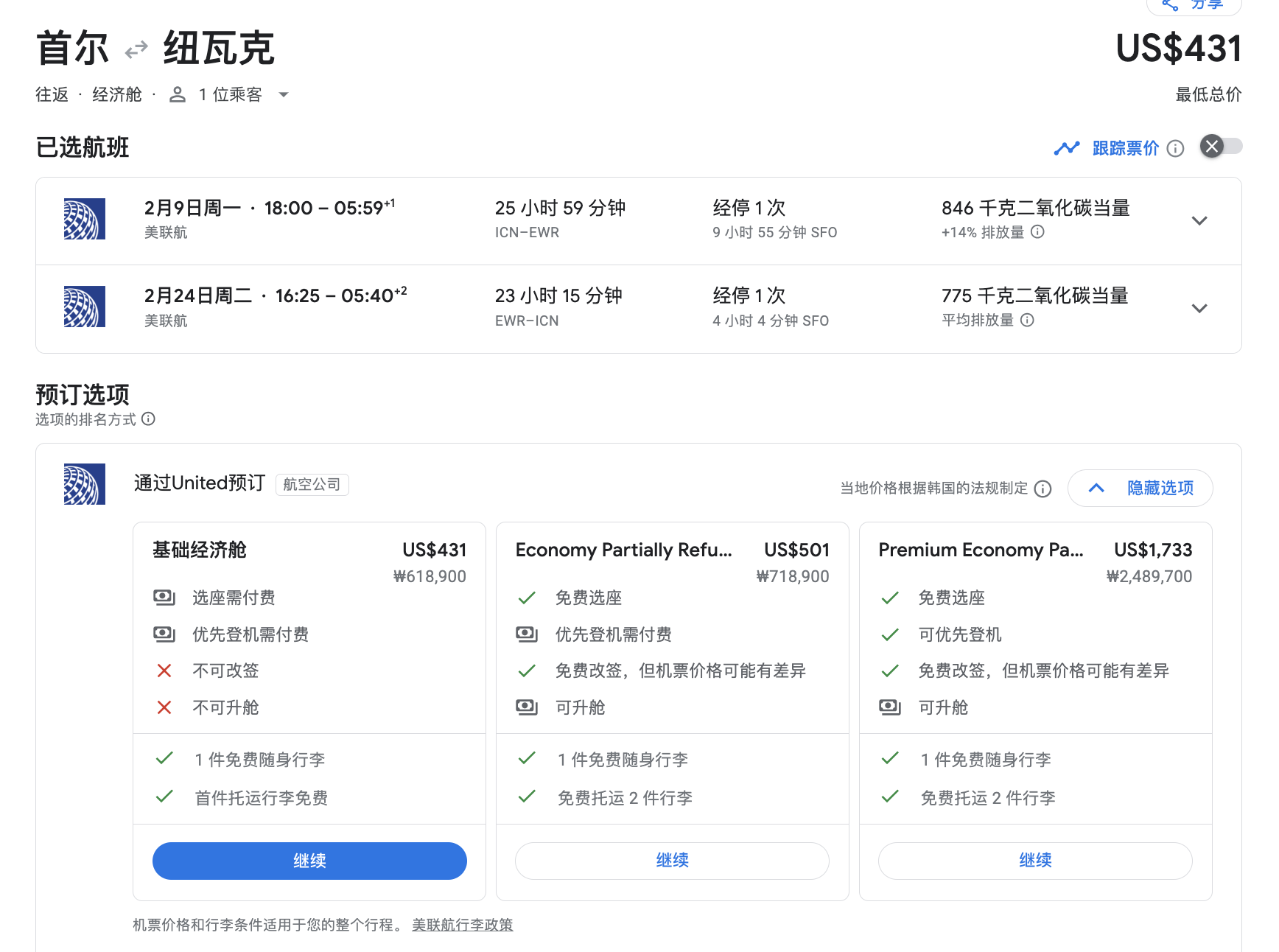This screenshot has height=952, width=1279.
Task: Toggle the 跟踪票价 price tracking switch
Action: coord(1221,147)
